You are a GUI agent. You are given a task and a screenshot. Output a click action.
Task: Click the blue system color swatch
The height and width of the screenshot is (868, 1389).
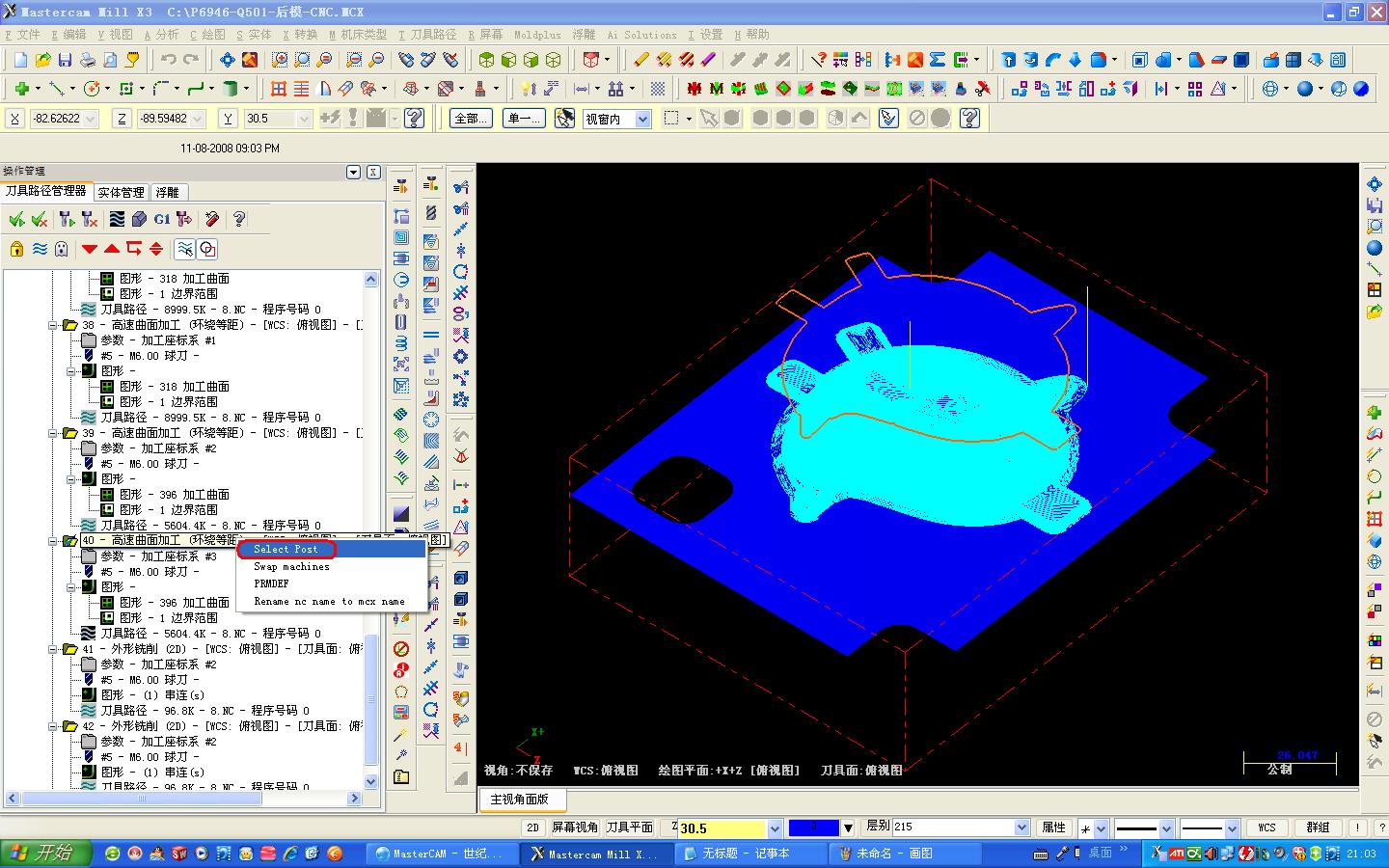point(813,827)
